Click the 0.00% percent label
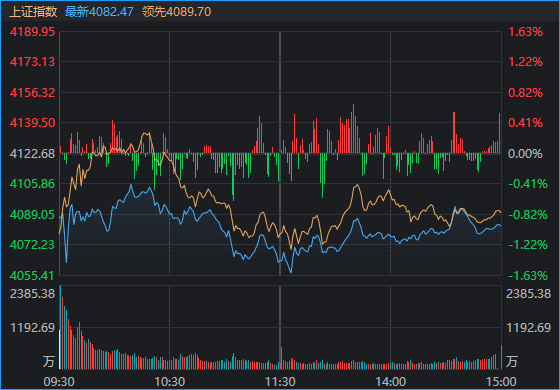 click(x=525, y=154)
